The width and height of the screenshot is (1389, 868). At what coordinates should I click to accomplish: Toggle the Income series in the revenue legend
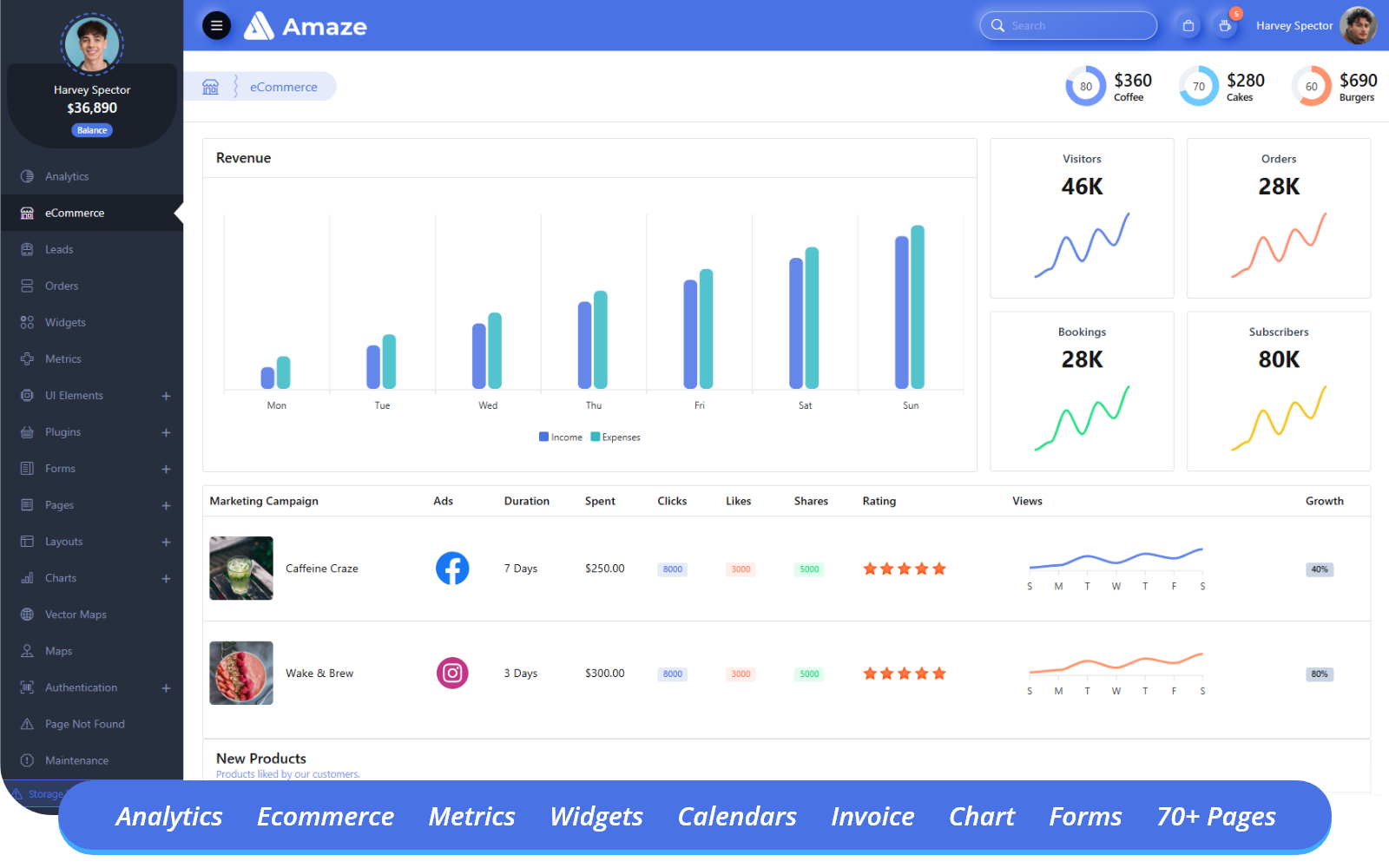[x=561, y=437]
